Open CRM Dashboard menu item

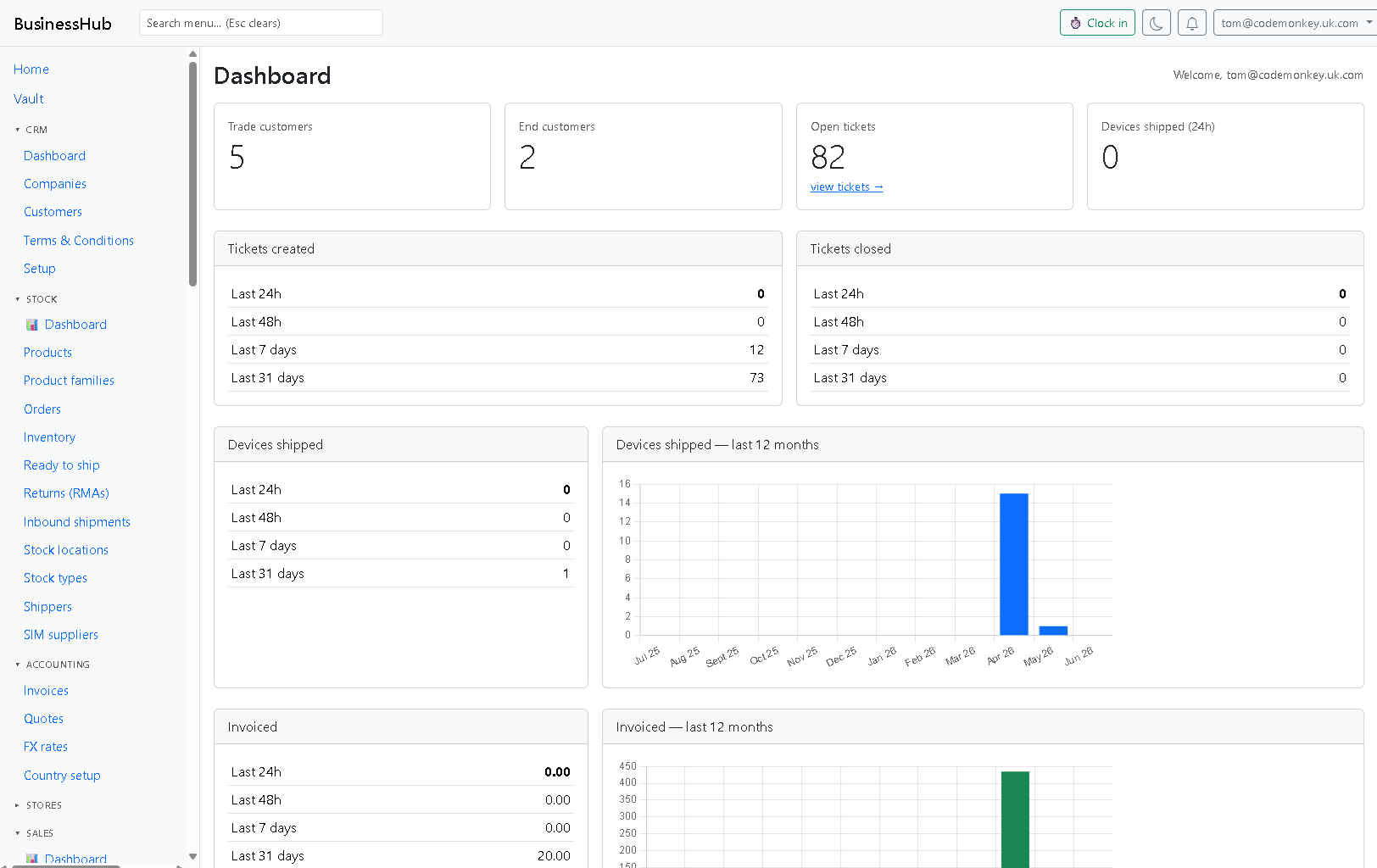click(x=54, y=156)
